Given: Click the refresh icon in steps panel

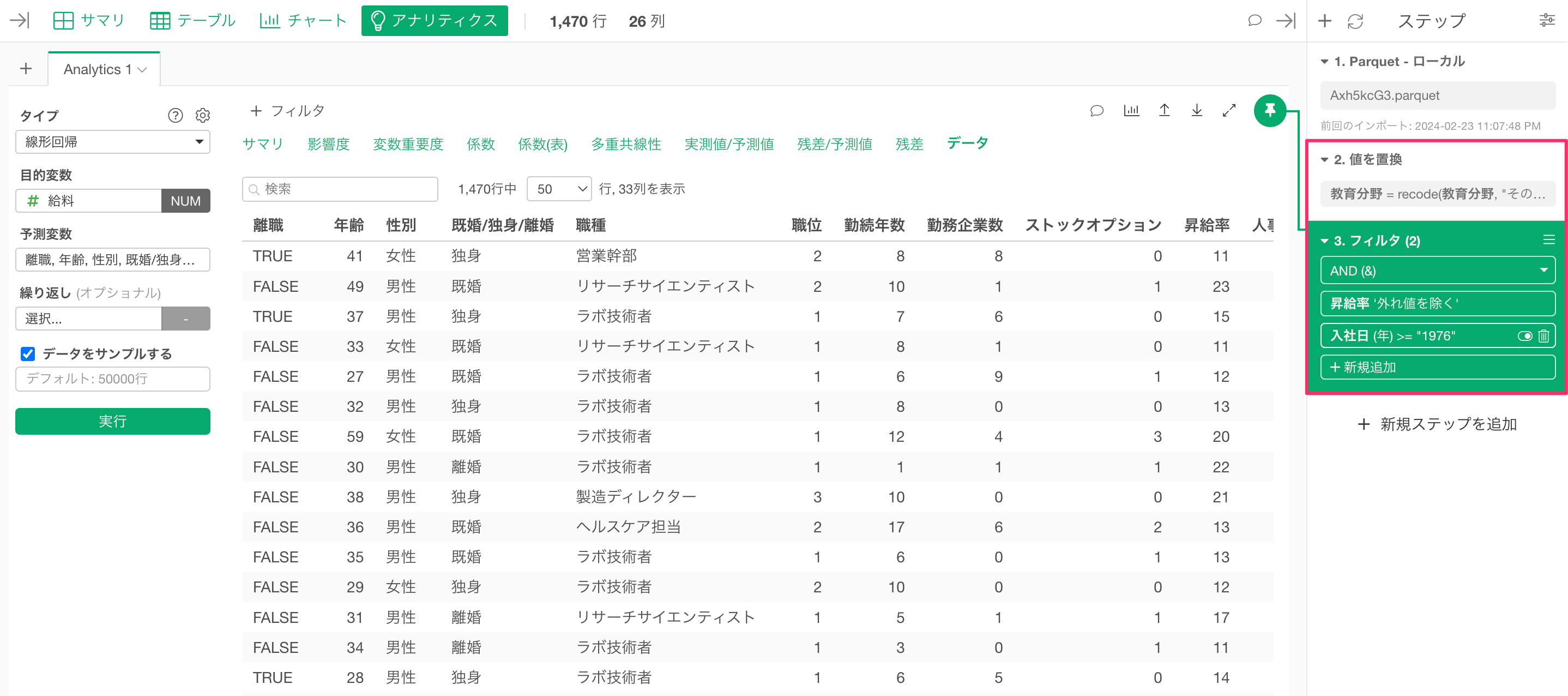Looking at the screenshot, I should [x=1355, y=21].
